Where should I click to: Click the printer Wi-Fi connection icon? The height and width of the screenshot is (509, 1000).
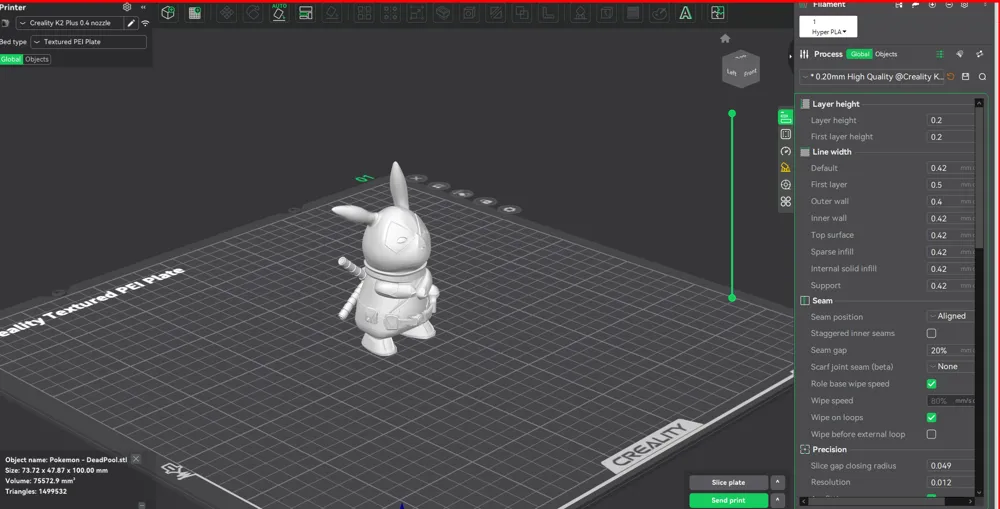click(x=145, y=23)
